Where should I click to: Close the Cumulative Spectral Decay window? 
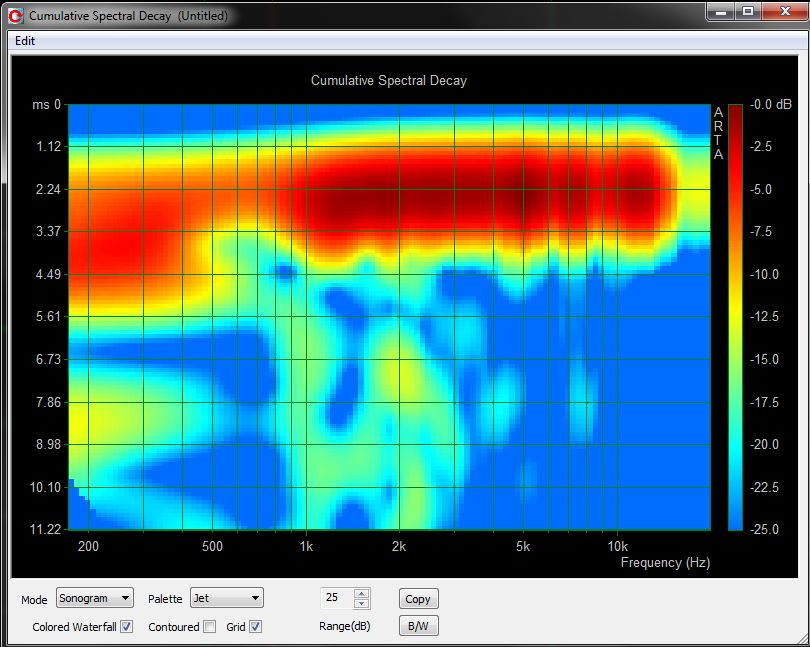click(x=785, y=12)
